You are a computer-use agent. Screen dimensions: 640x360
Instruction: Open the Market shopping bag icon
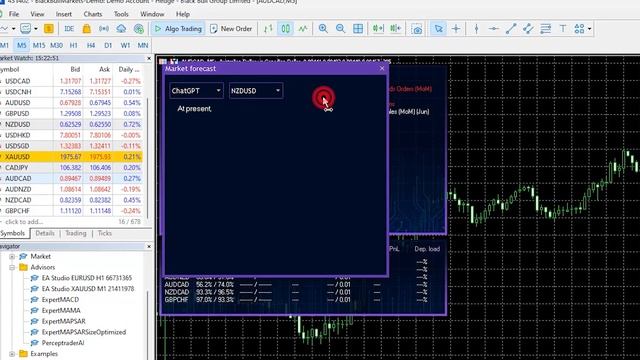87,29
